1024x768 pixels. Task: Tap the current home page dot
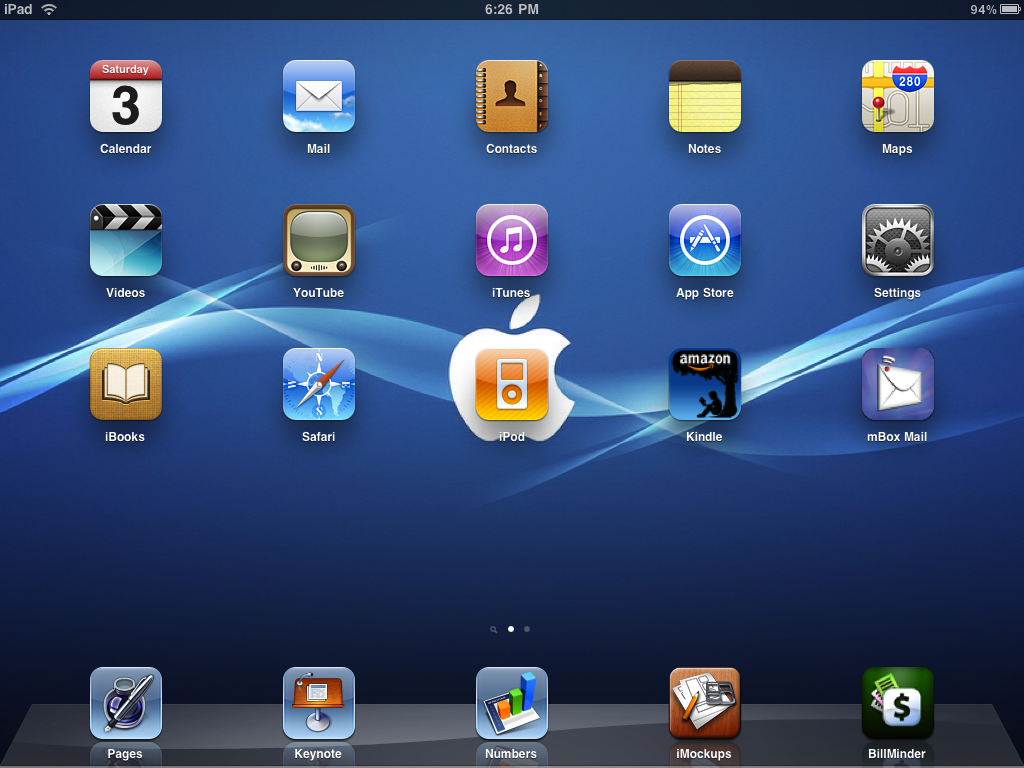click(x=511, y=629)
